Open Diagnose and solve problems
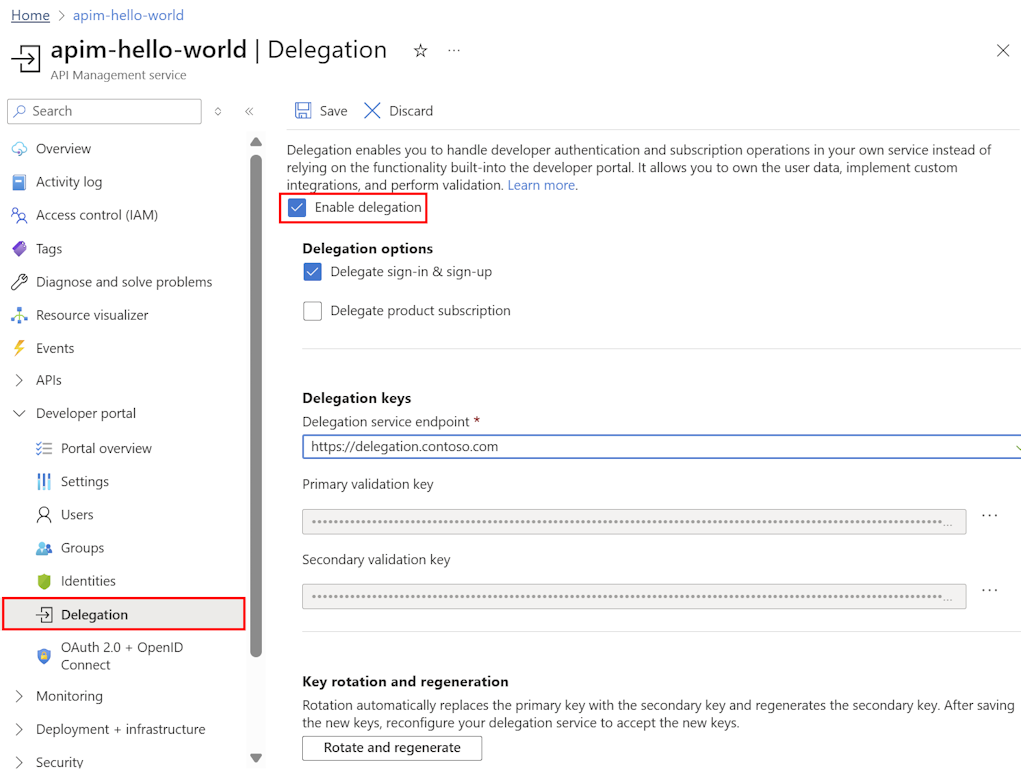Viewport: 1021px width, 773px height. click(120, 281)
